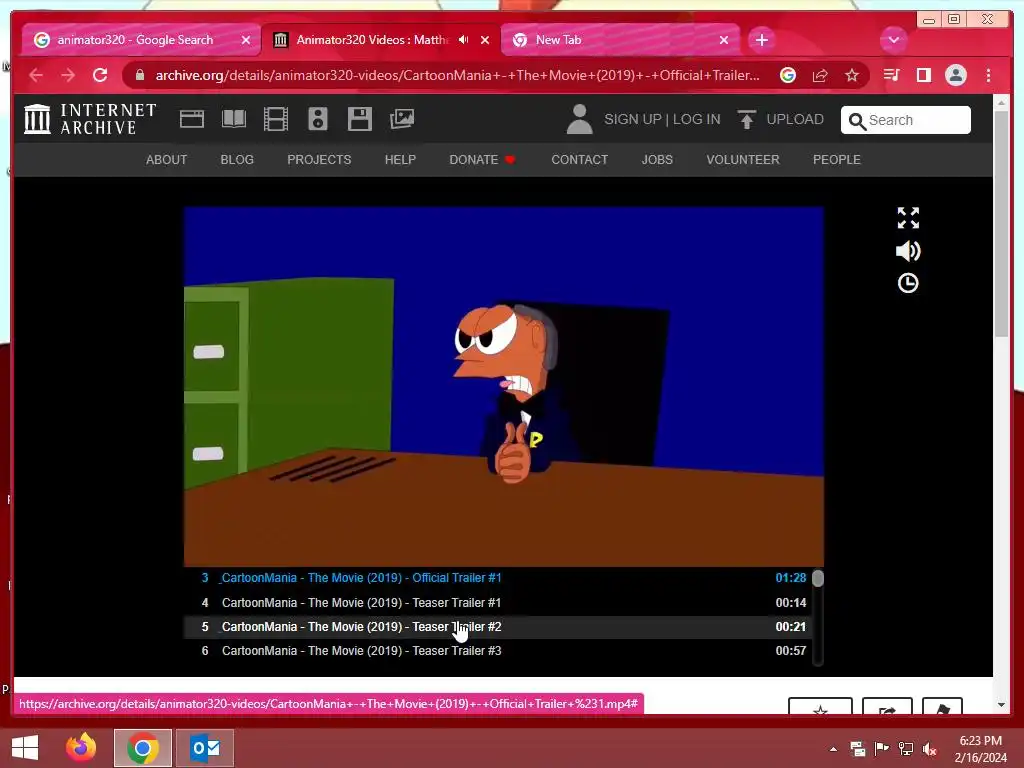Reload the archive.org page

(x=100, y=75)
